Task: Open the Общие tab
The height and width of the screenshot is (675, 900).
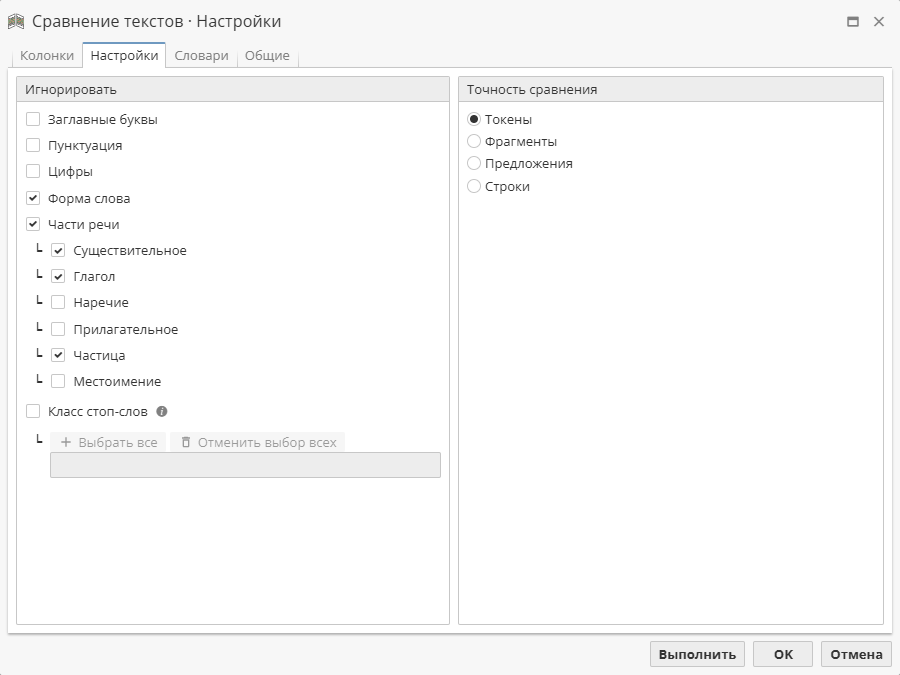Action: coord(267,56)
